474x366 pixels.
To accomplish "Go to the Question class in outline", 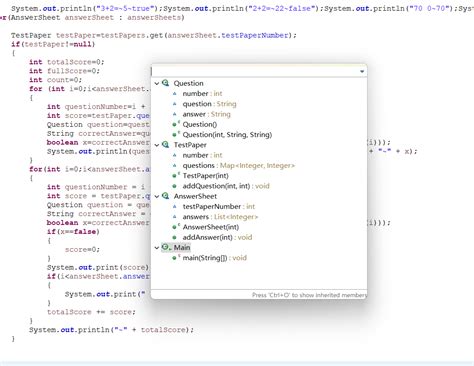I will pos(188,83).
